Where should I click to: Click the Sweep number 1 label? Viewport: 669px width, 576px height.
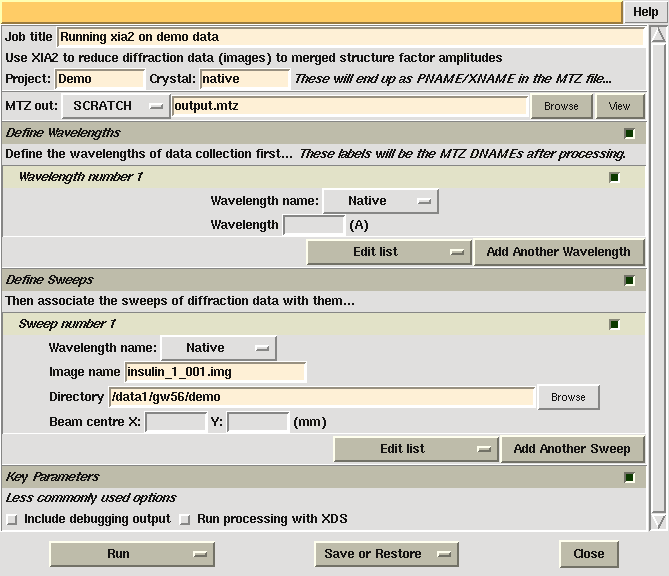[x=67, y=324]
